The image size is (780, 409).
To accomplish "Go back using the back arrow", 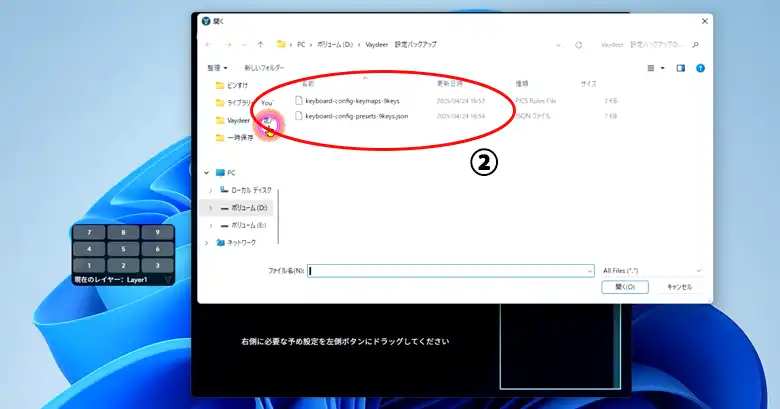I will coord(209,45).
